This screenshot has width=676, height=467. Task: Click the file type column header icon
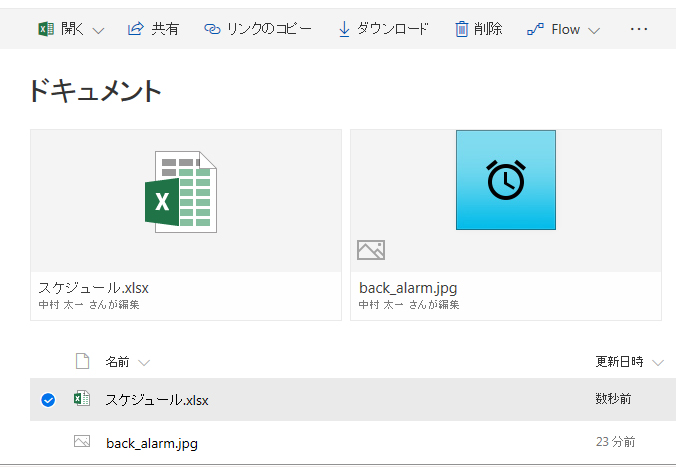click(82, 361)
